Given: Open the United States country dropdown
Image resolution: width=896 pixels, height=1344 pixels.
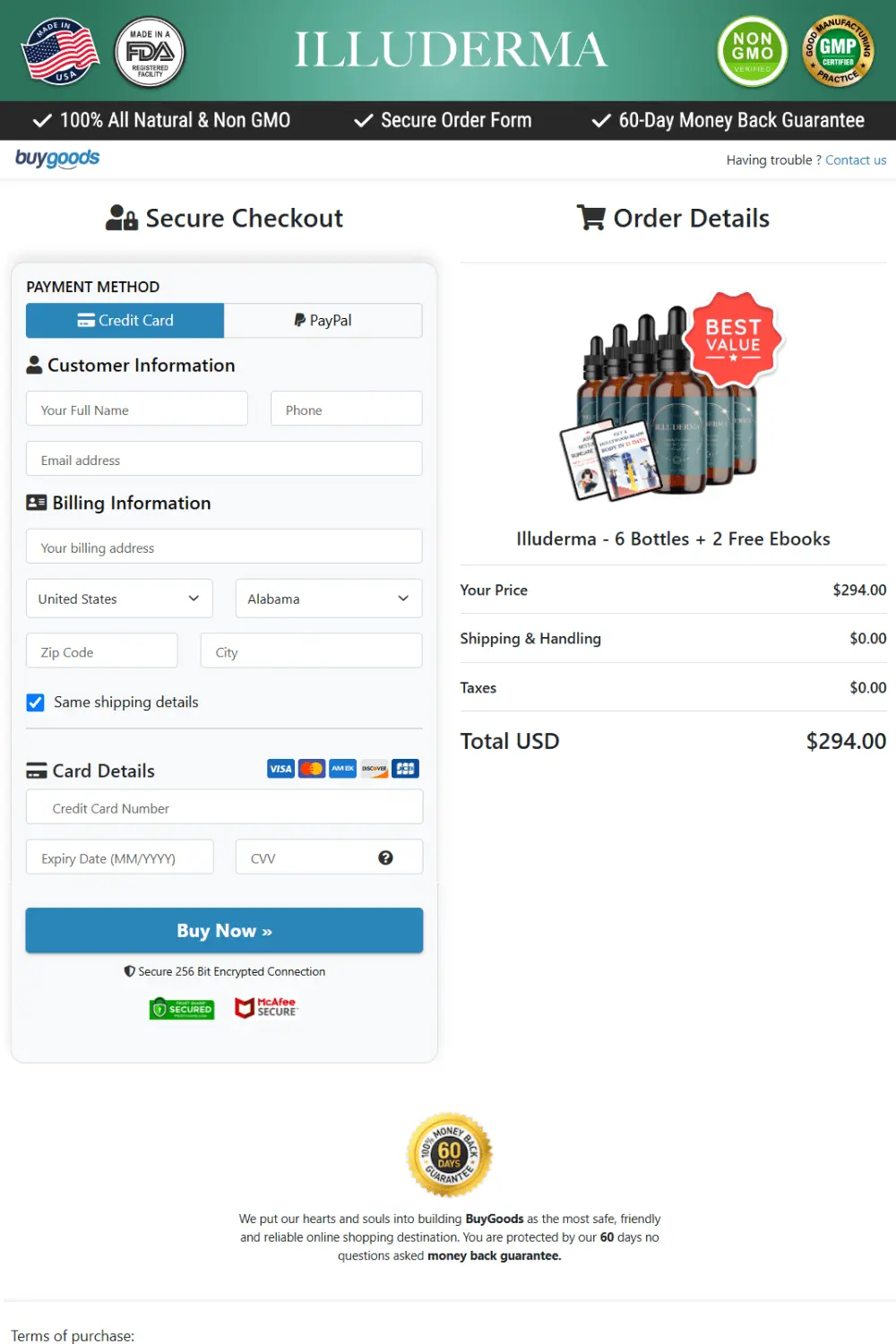Looking at the screenshot, I should pyautogui.click(x=118, y=599).
